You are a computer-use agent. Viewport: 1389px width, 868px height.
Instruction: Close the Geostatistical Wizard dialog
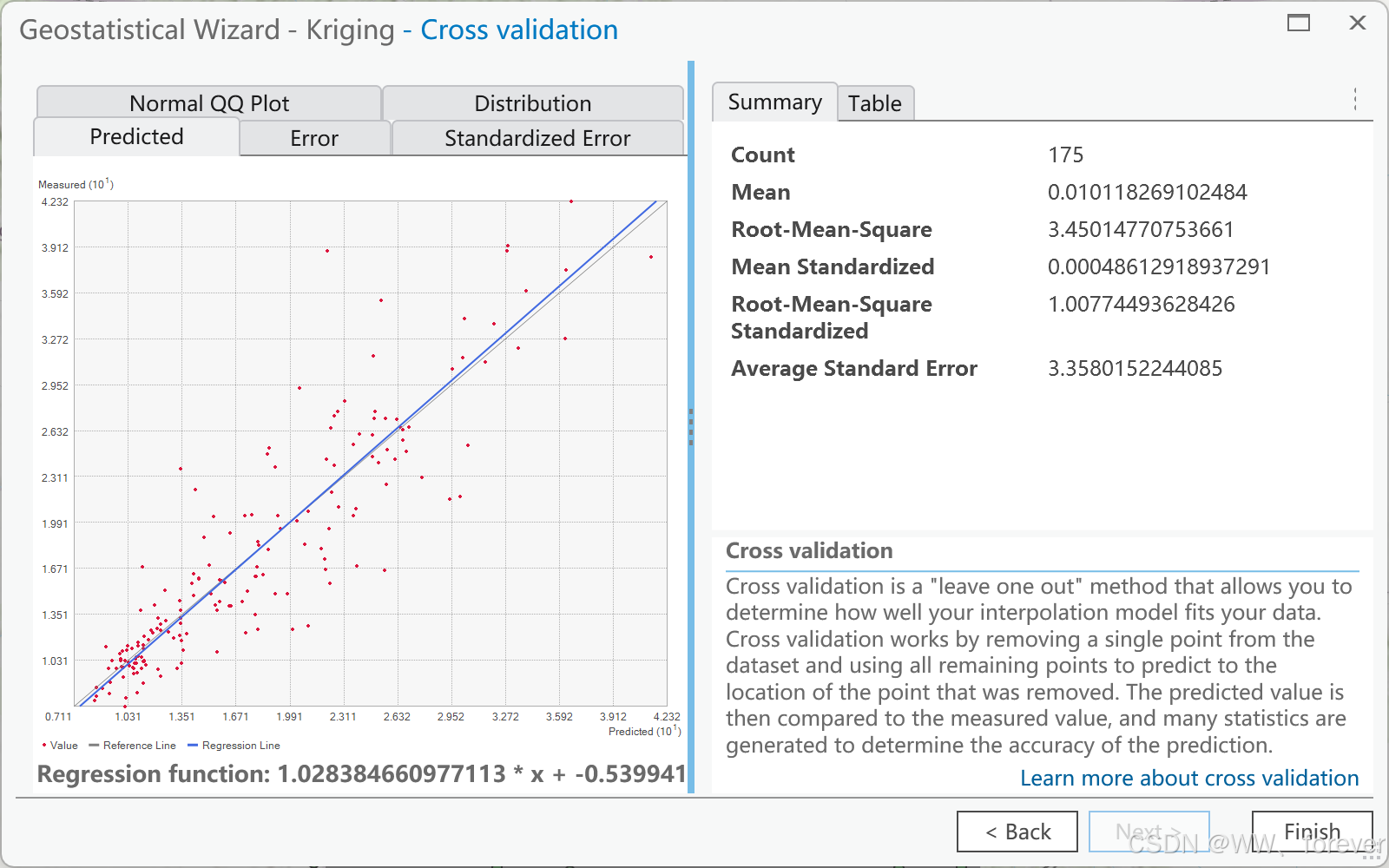click(x=1358, y=23)
